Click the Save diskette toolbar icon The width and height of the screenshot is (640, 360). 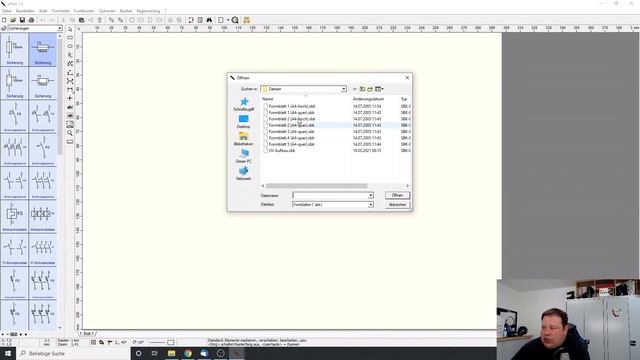[22, 20]
